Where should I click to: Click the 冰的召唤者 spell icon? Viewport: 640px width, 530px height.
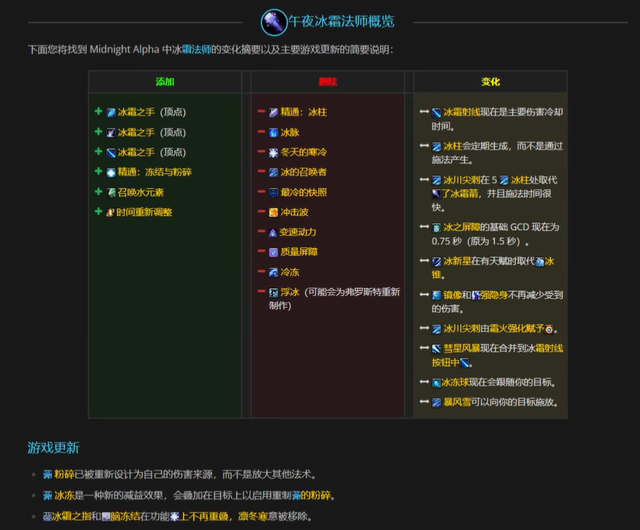click(273, 172)
